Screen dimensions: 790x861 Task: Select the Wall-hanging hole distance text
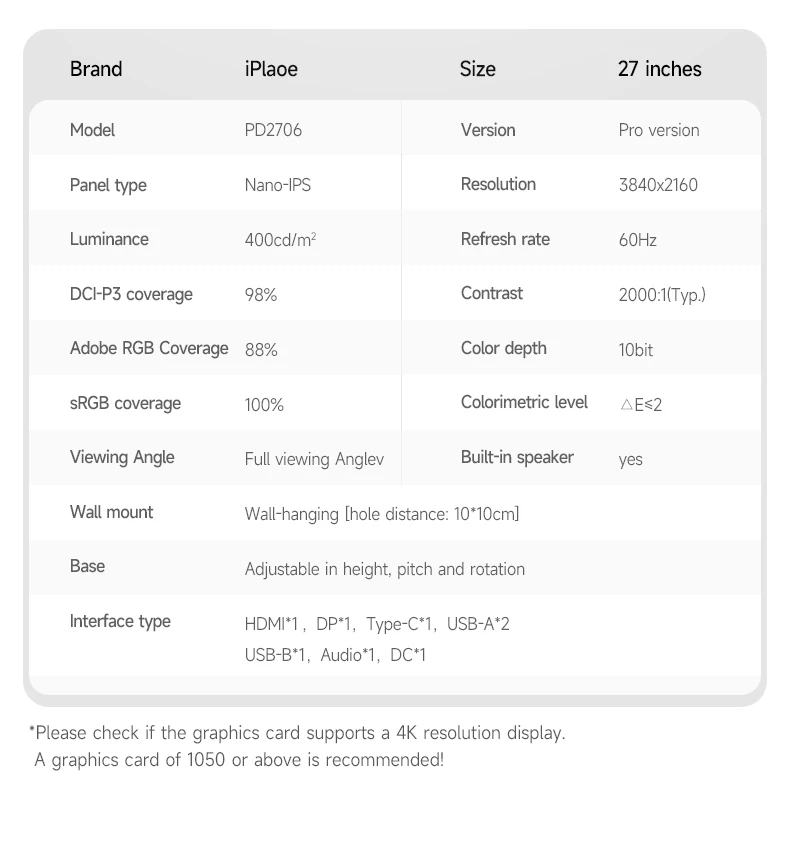(x=381, y=514)
